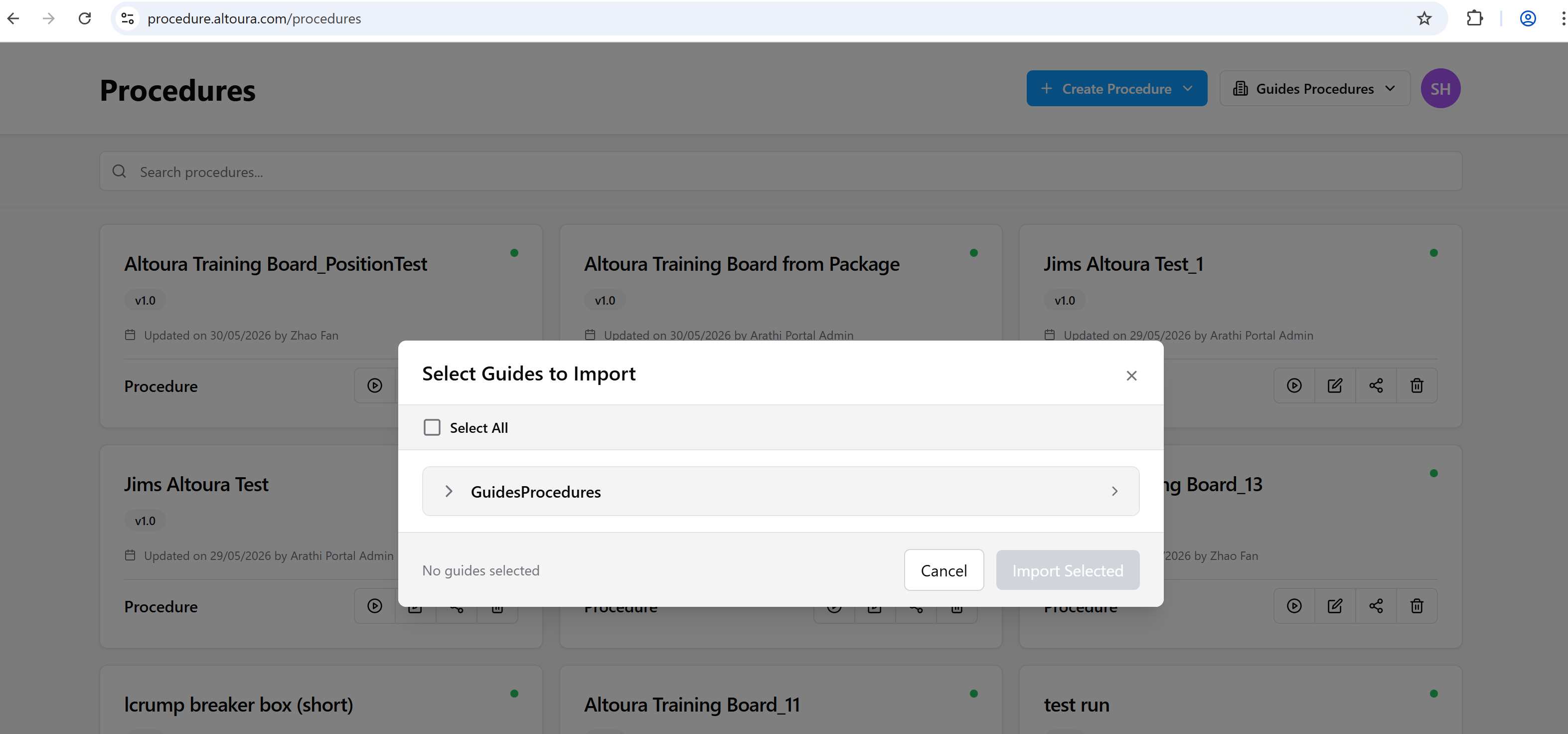
Task: Open the Altoura Training Board_11 card
Action: [692, 705]
